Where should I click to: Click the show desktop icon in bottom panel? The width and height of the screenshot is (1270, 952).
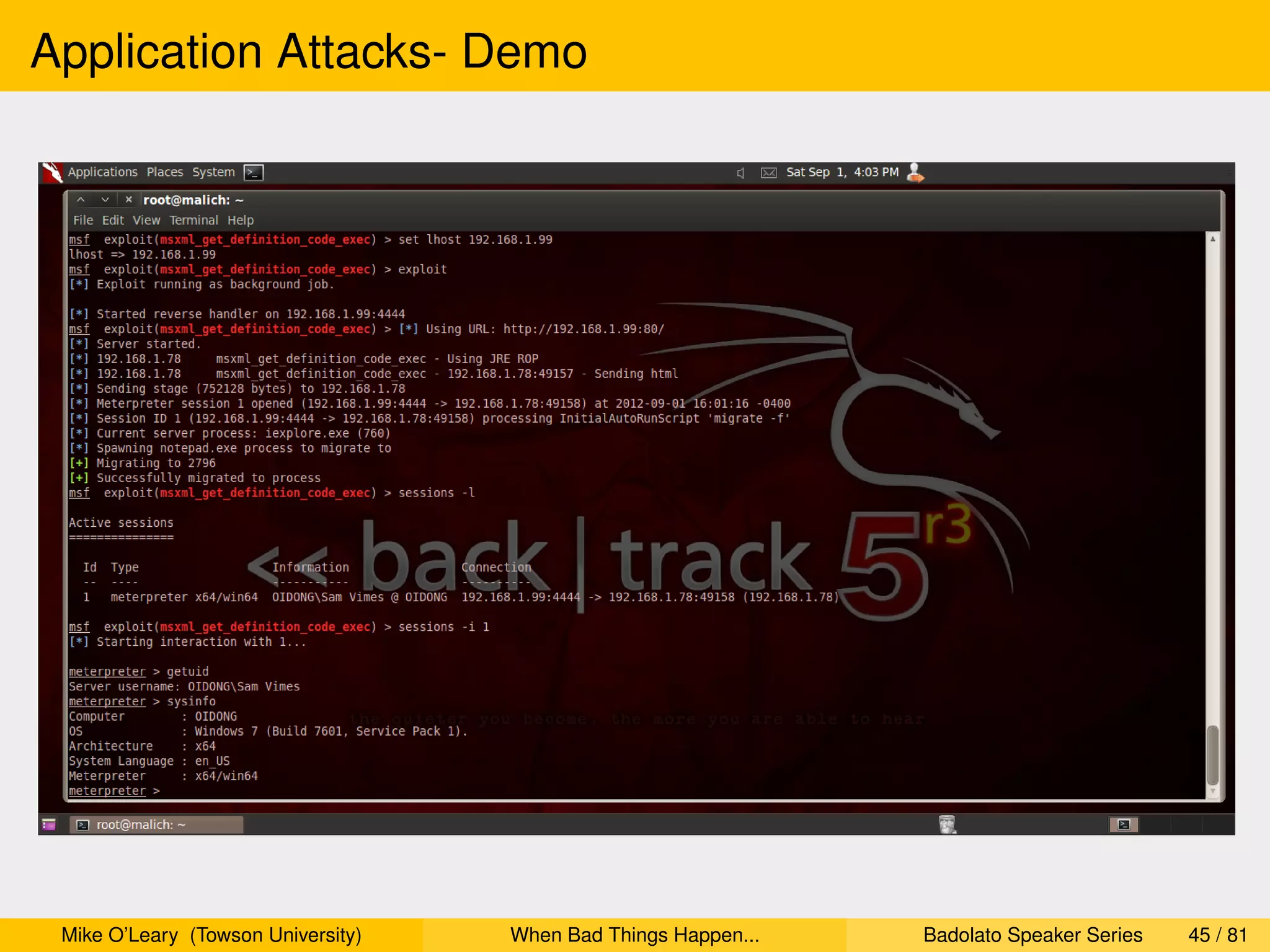point(49,824)
